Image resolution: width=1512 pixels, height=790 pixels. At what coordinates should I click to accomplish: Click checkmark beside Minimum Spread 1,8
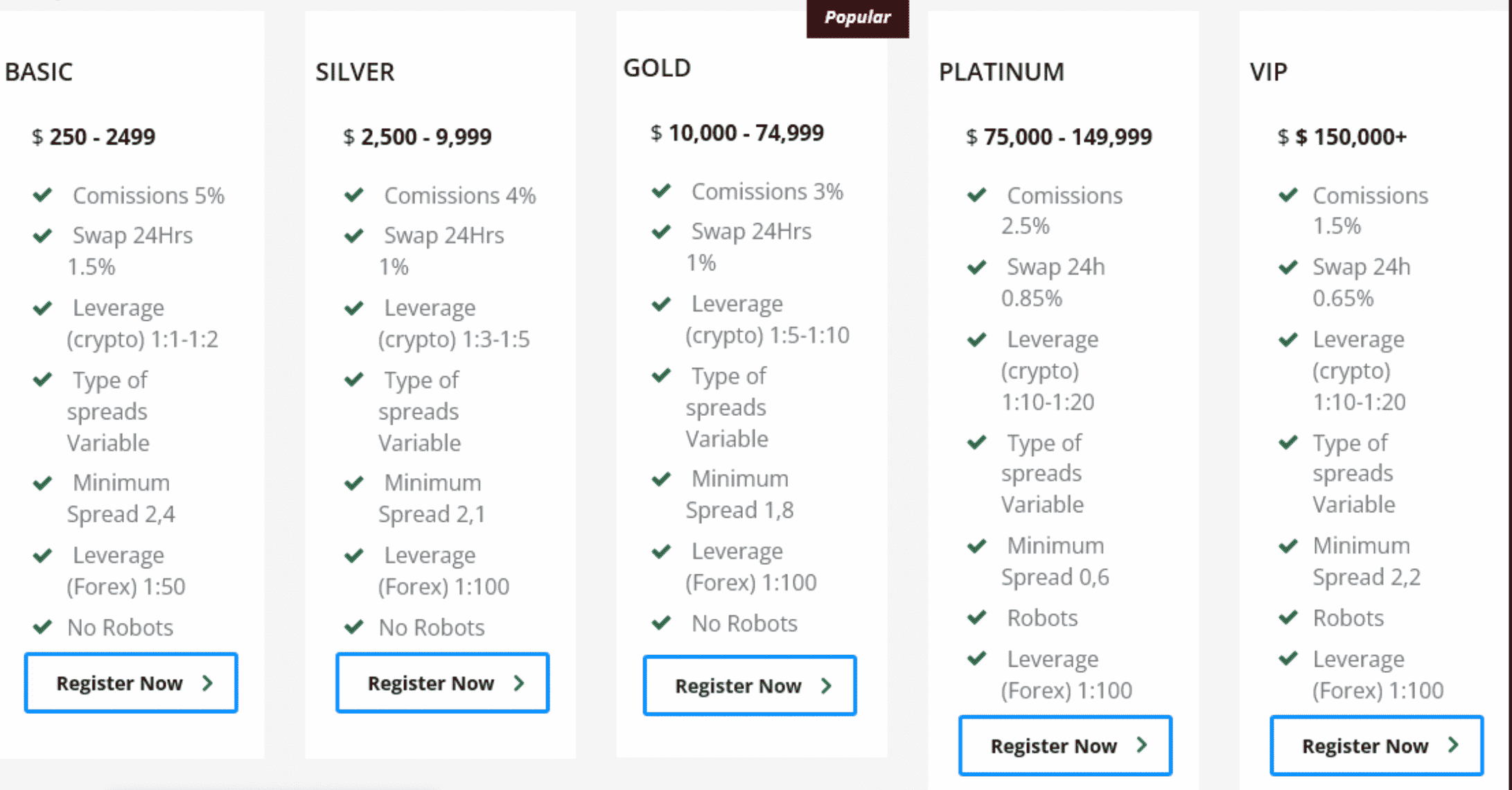662,478
